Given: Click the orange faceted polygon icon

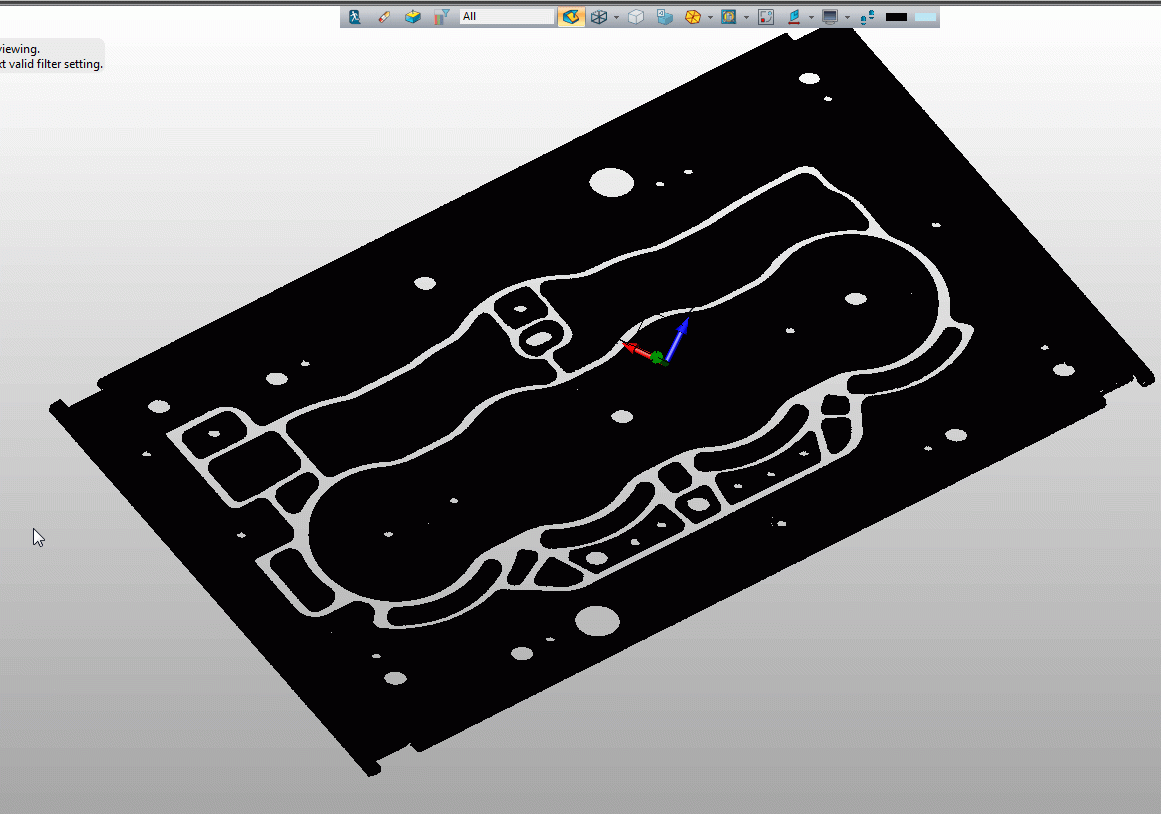Looking at the screenshot, I should point(692,16).
